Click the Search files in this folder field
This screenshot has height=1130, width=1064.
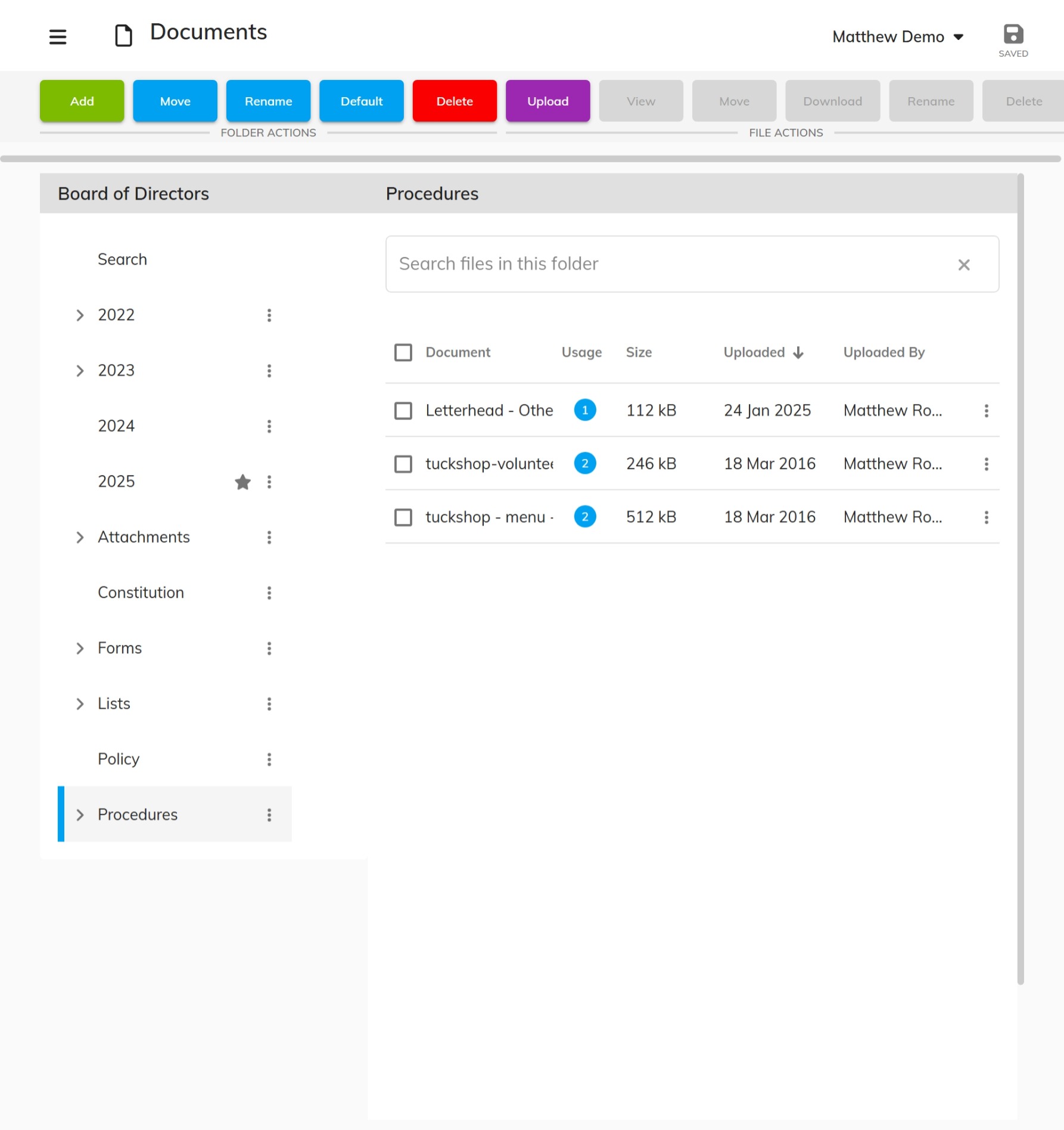[x=667, y=264]
